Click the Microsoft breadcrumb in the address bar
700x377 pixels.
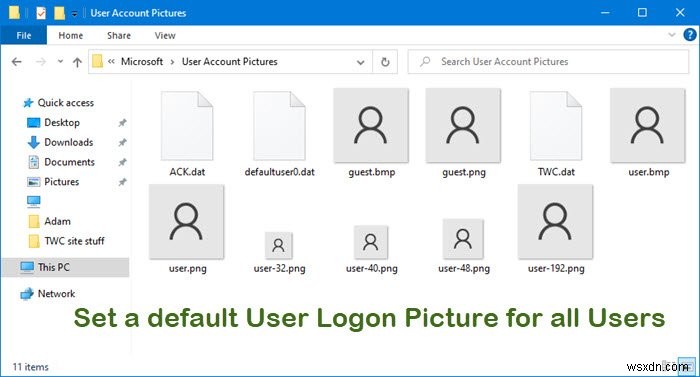click(x=142, y=62)
